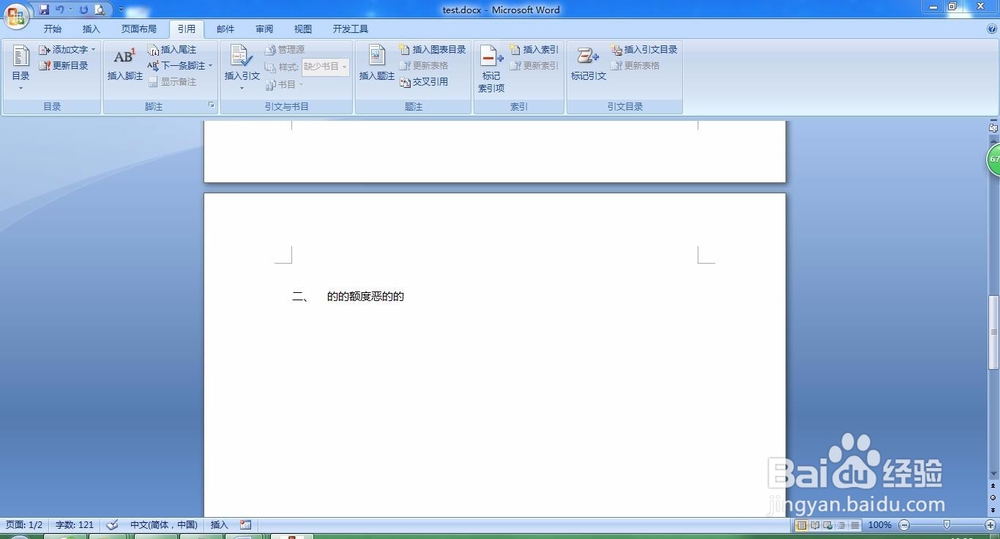
Task: Click the proofing check icon in status bar
Action: [x=112, y=525]
